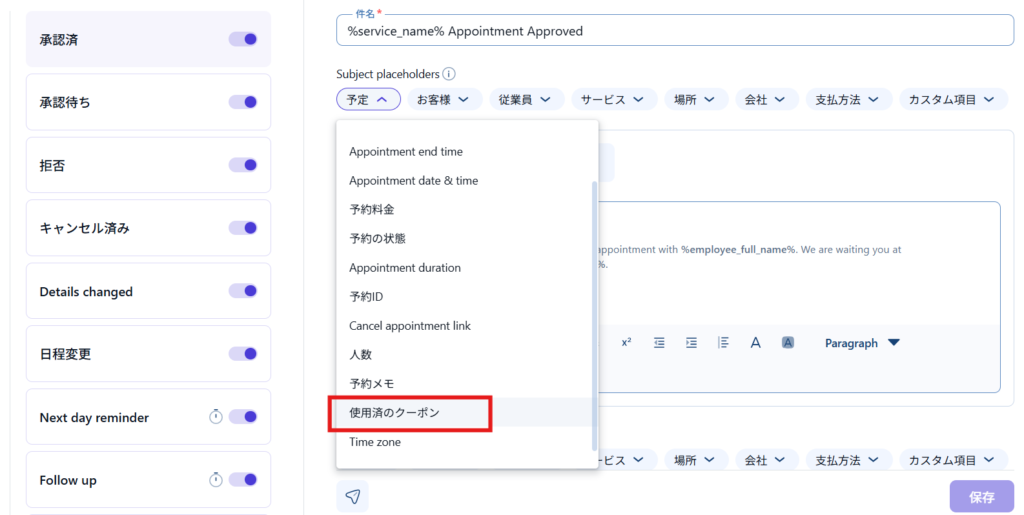The width and height of the screenshot is (1024, 515).
Task: Click the 保存 save button
Action: [x=981, y=496]
